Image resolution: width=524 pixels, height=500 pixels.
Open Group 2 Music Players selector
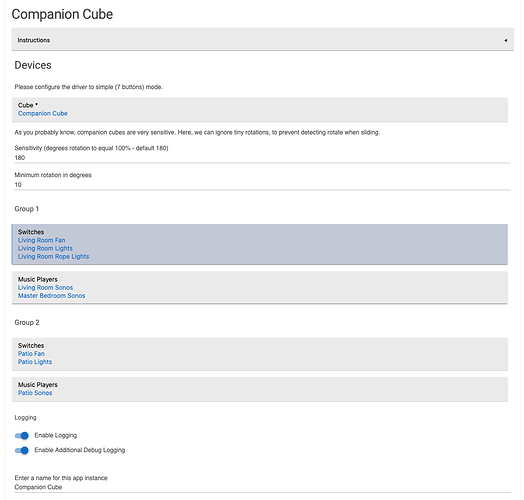tap(260, 389)
